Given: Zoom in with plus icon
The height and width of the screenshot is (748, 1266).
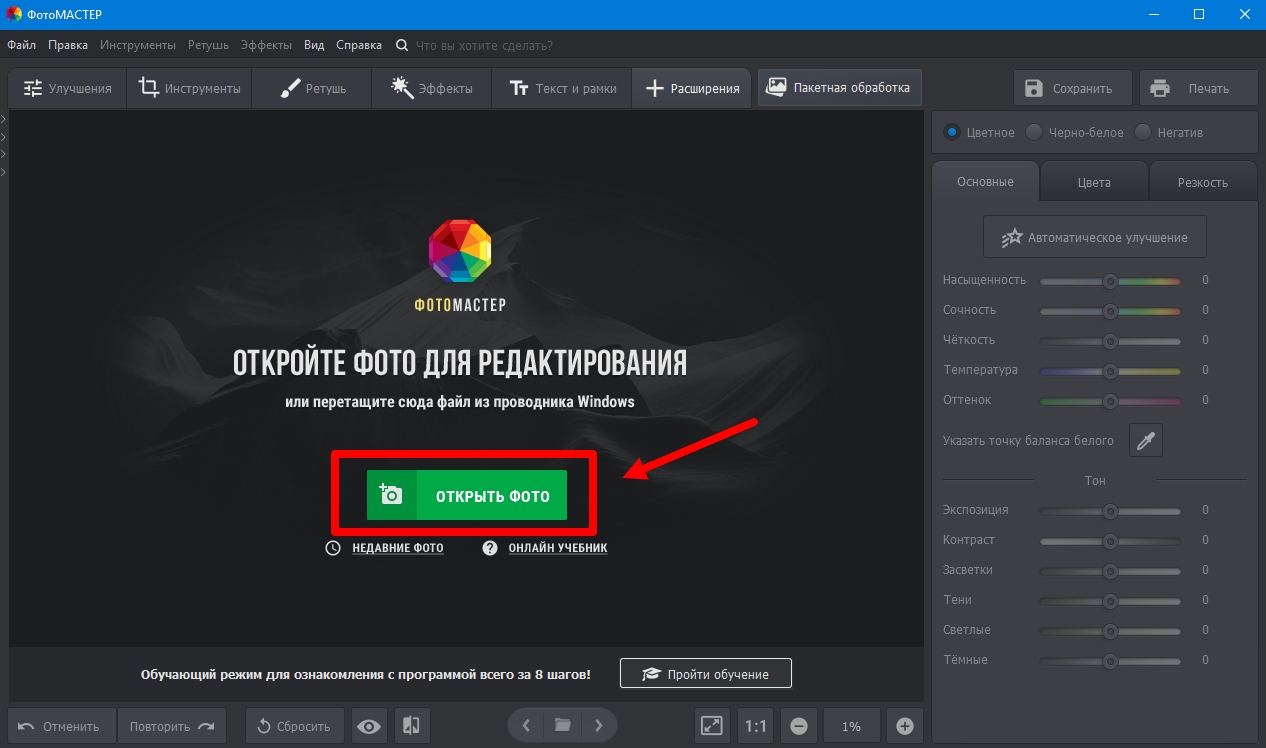Looking at the screenshot, I should coord(904,726).
